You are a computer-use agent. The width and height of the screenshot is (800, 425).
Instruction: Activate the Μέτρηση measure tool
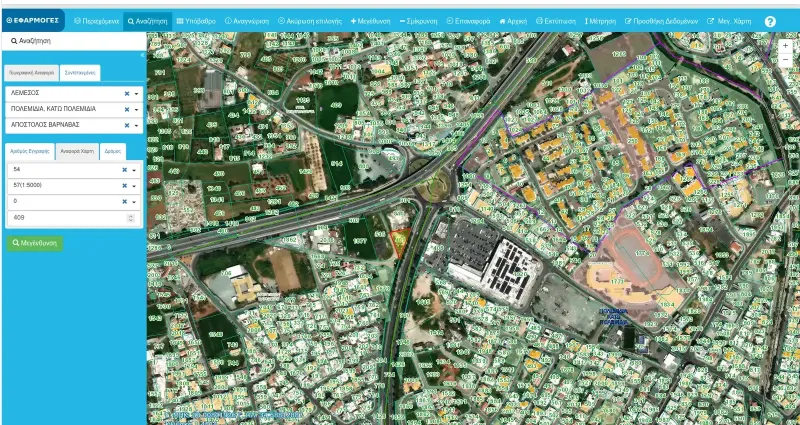coord(600,21)
